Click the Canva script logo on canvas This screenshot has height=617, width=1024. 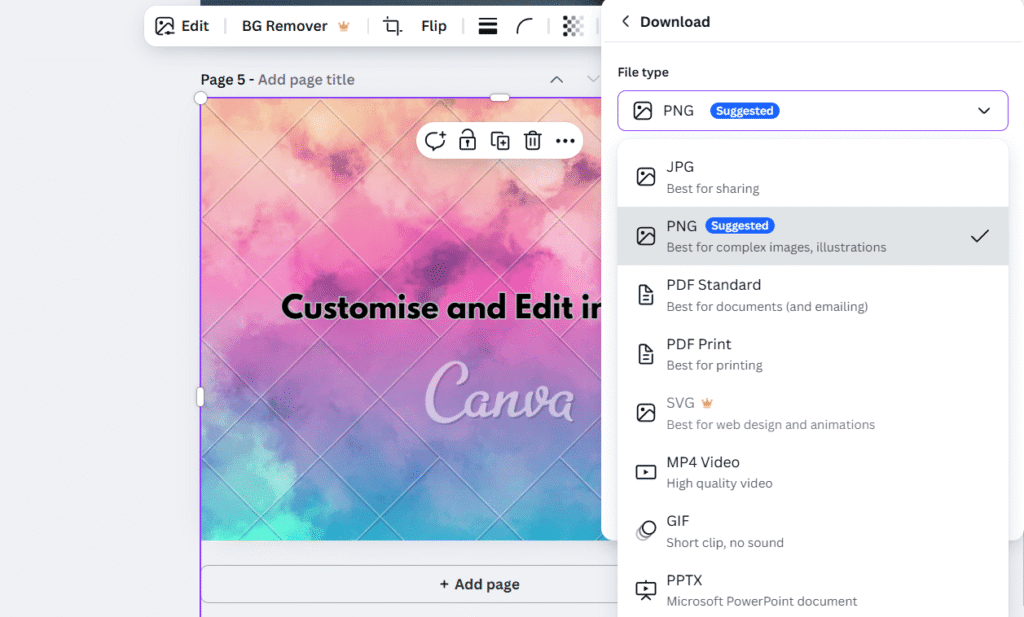click(x=500, y=392)
